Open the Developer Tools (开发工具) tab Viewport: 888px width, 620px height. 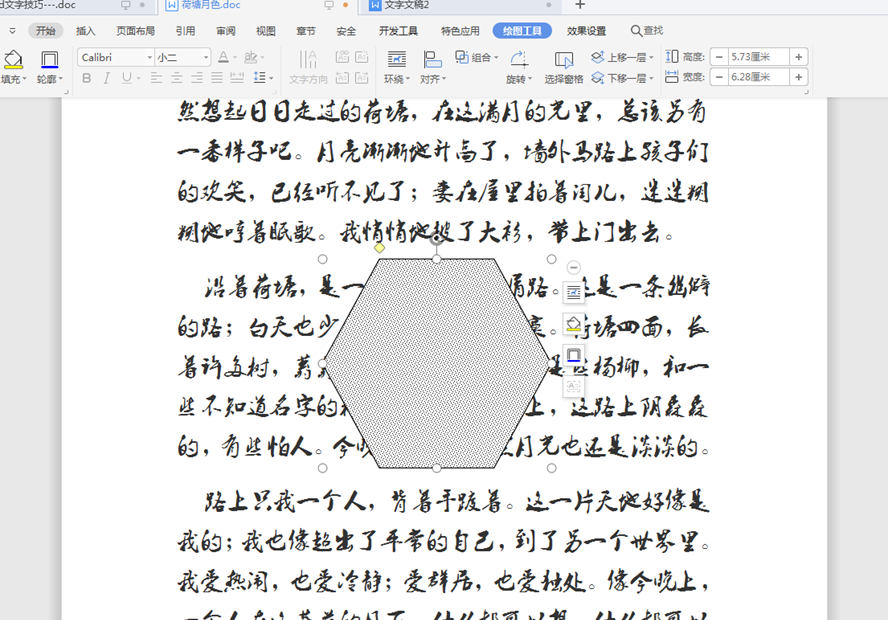(398, 31)
